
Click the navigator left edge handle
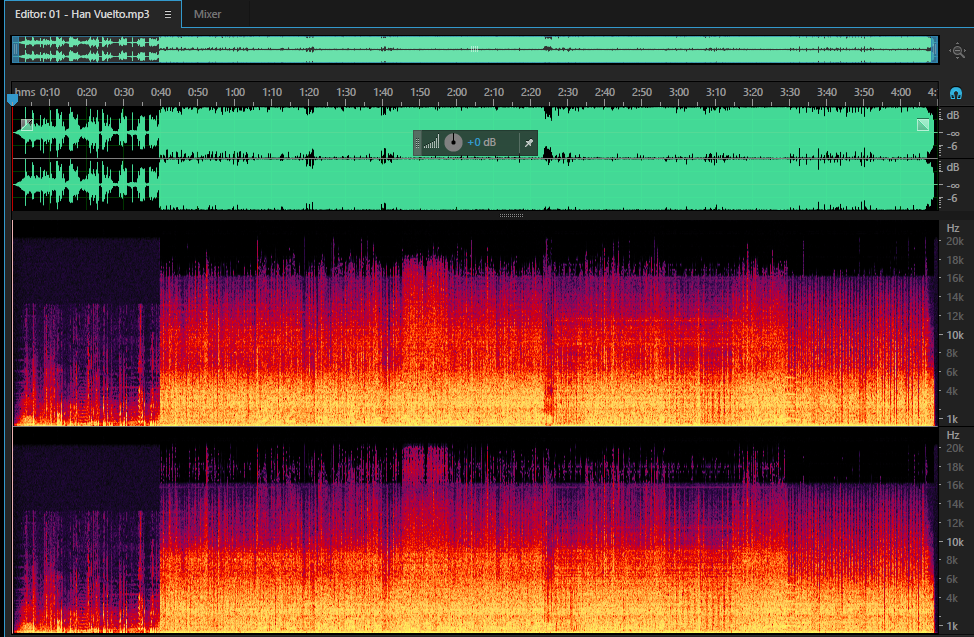(16, 50)
